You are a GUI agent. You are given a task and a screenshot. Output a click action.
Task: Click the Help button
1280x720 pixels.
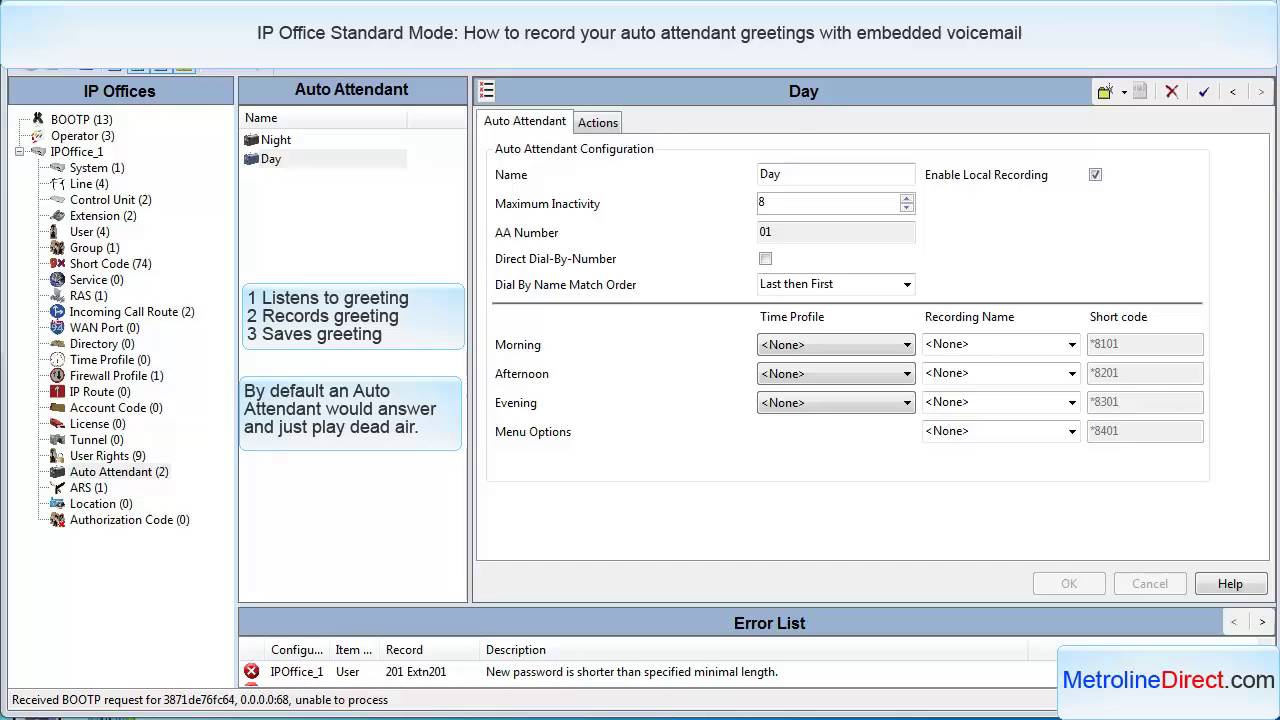coord(1230,584)
